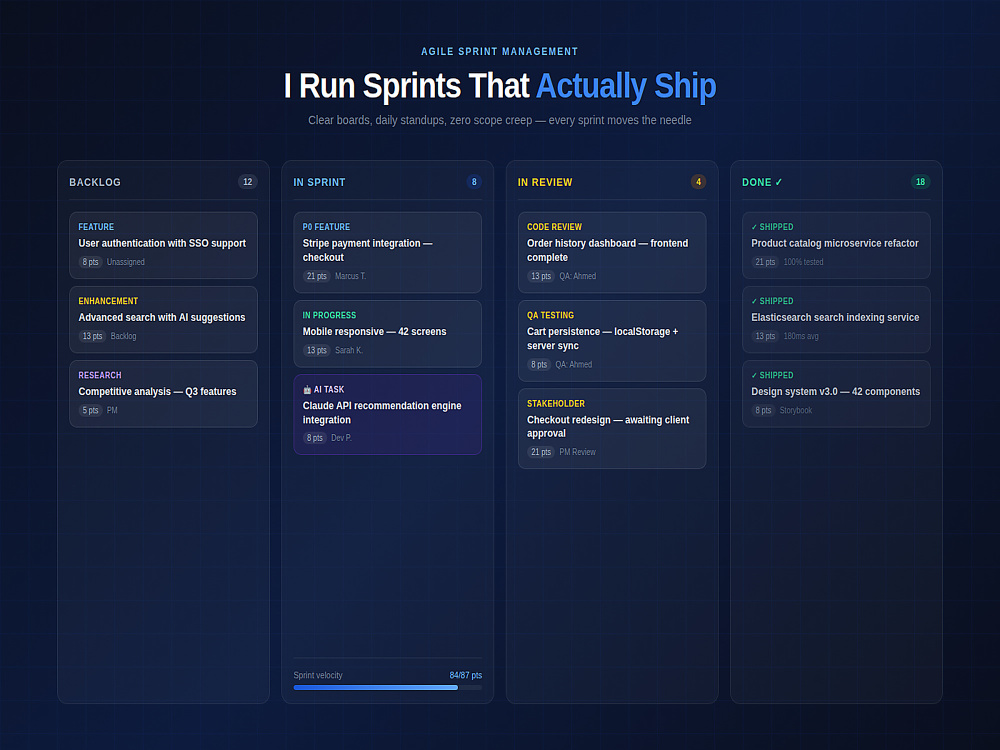Open Mobile responsive 42 screens card

point(388,334)
